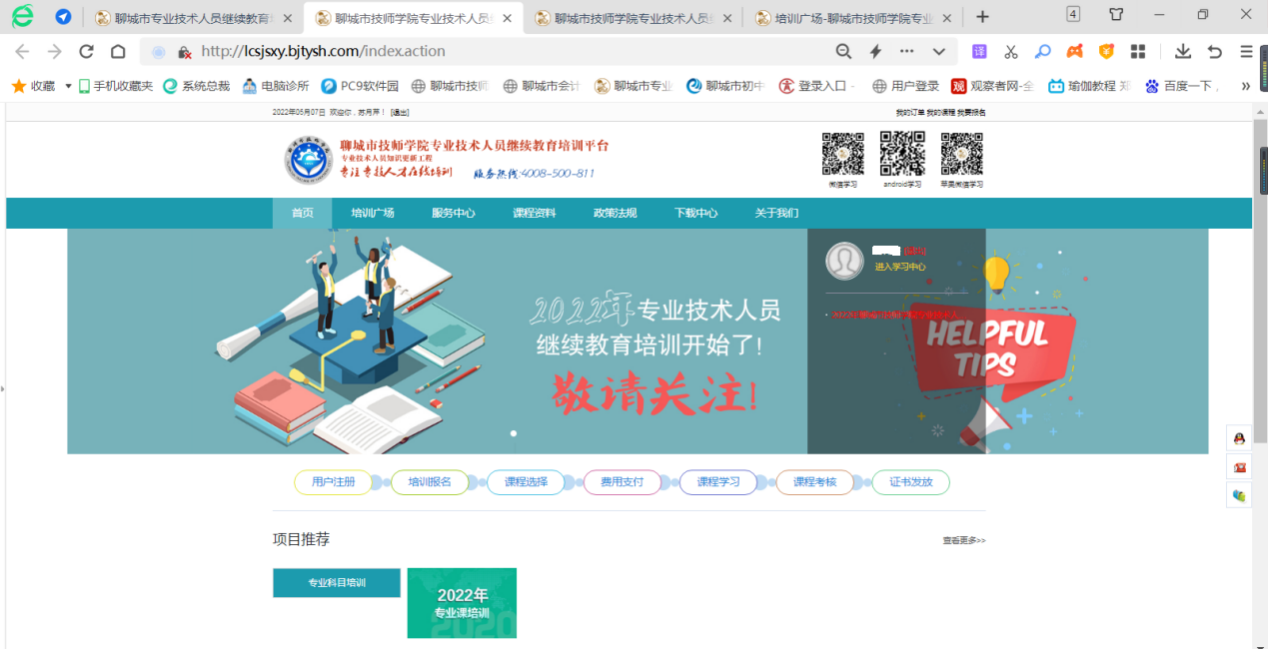Click the downloads arrow icon
This screenshot has height=649, width=1268.
(x=1183, y=52)
